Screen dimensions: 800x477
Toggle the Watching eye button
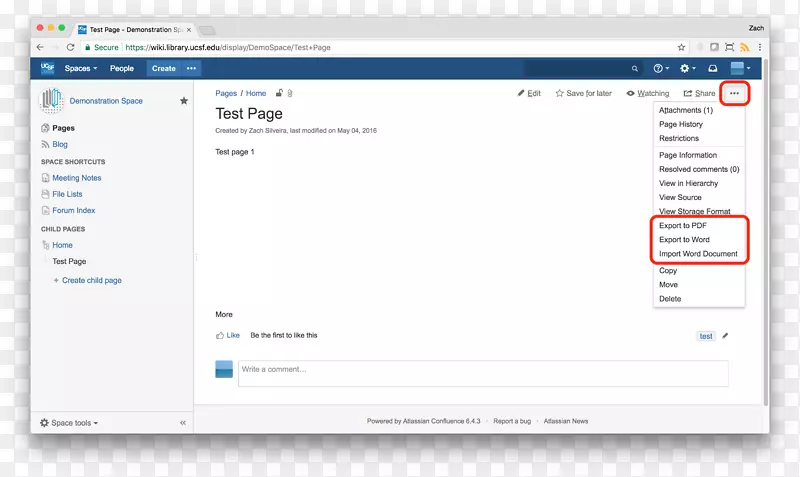pyautogui.click(x=647, y=93)
